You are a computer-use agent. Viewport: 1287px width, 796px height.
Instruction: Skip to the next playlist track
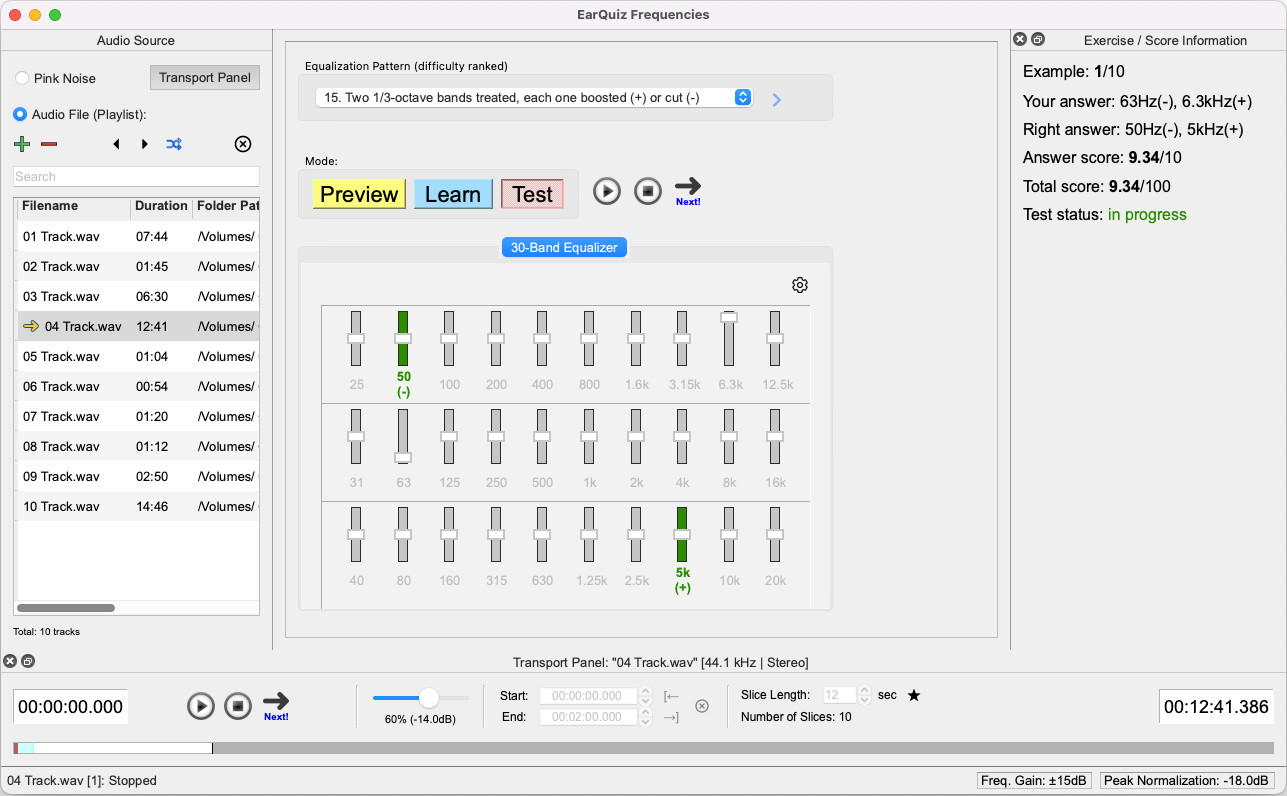[145, 144]
